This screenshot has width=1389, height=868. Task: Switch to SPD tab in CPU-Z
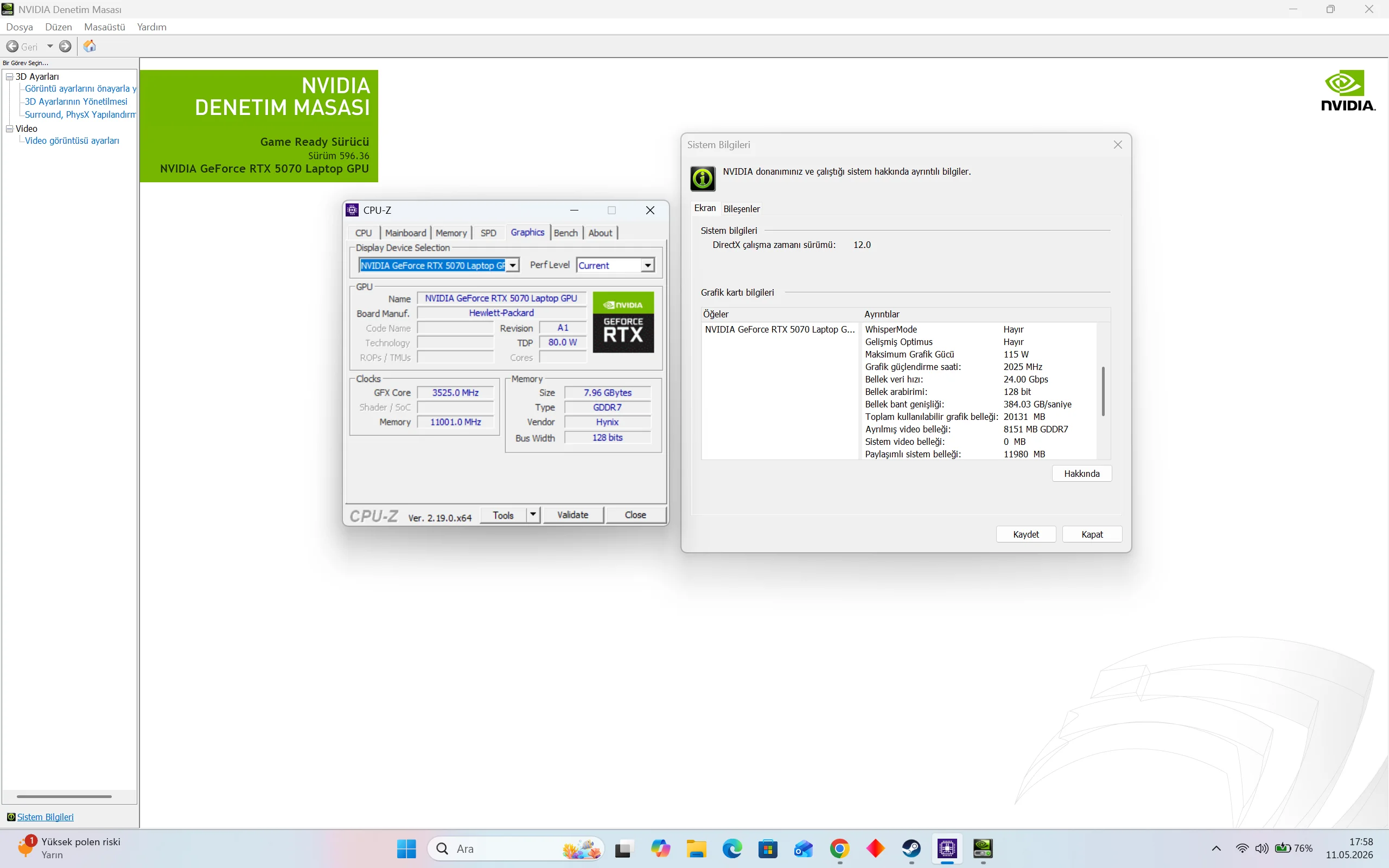click(488, 233)
